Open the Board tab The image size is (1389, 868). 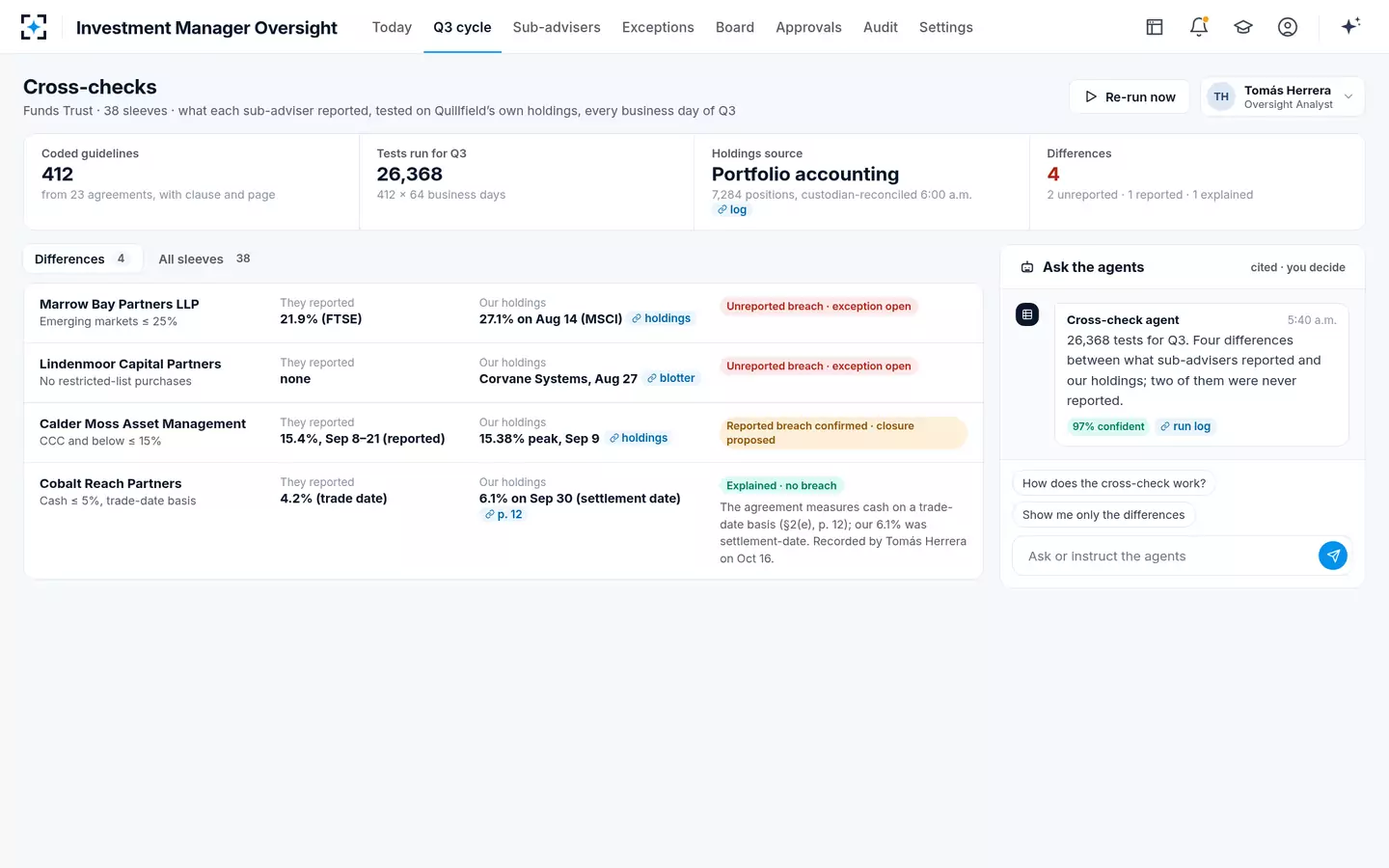735,27
